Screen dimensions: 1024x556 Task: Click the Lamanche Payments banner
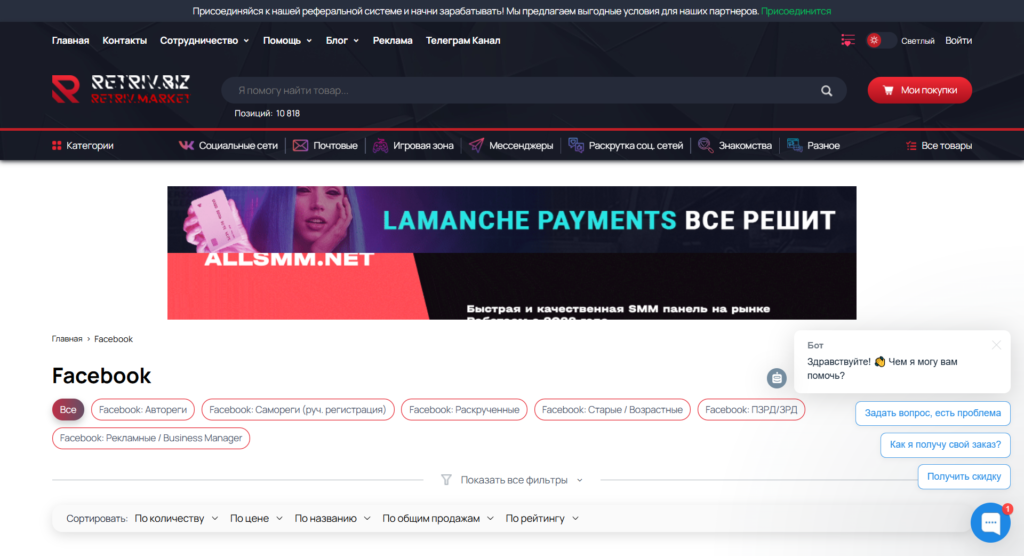[x=511, y=220]
